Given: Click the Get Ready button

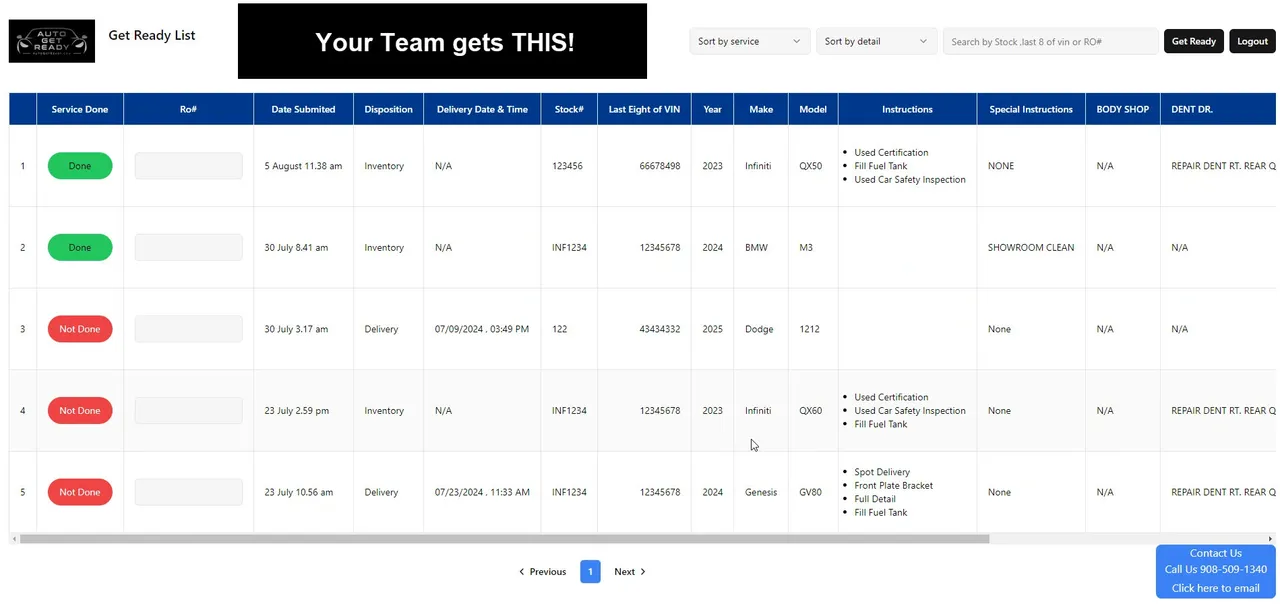Looking at the screenshot, I should click(1193, 41).
